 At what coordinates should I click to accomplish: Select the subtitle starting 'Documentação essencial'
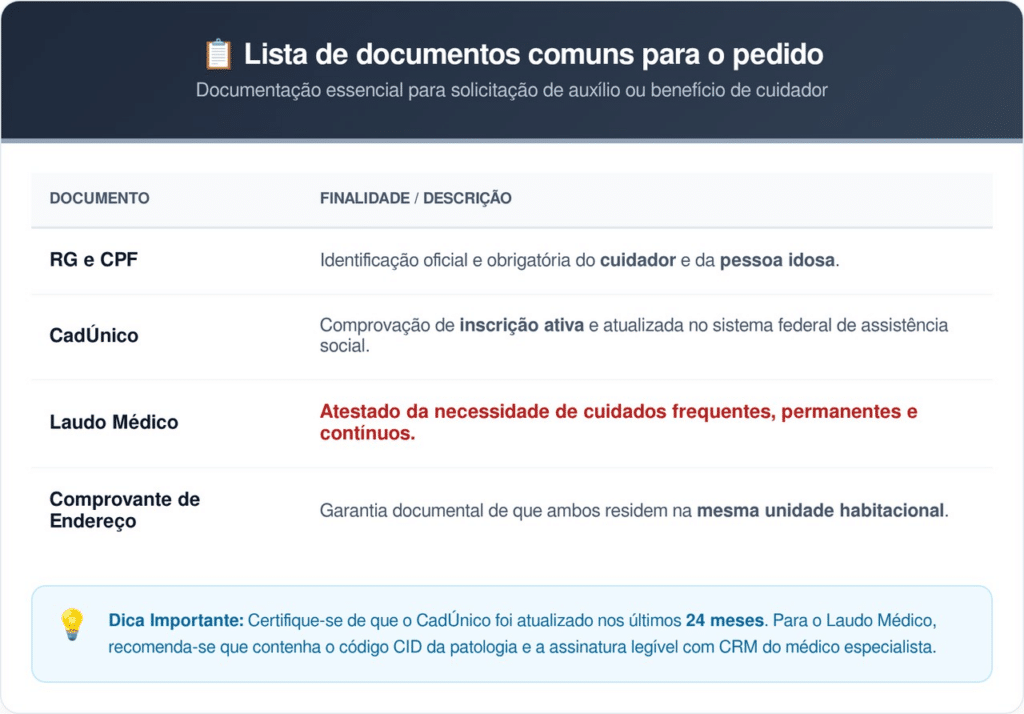coord(511,90)
